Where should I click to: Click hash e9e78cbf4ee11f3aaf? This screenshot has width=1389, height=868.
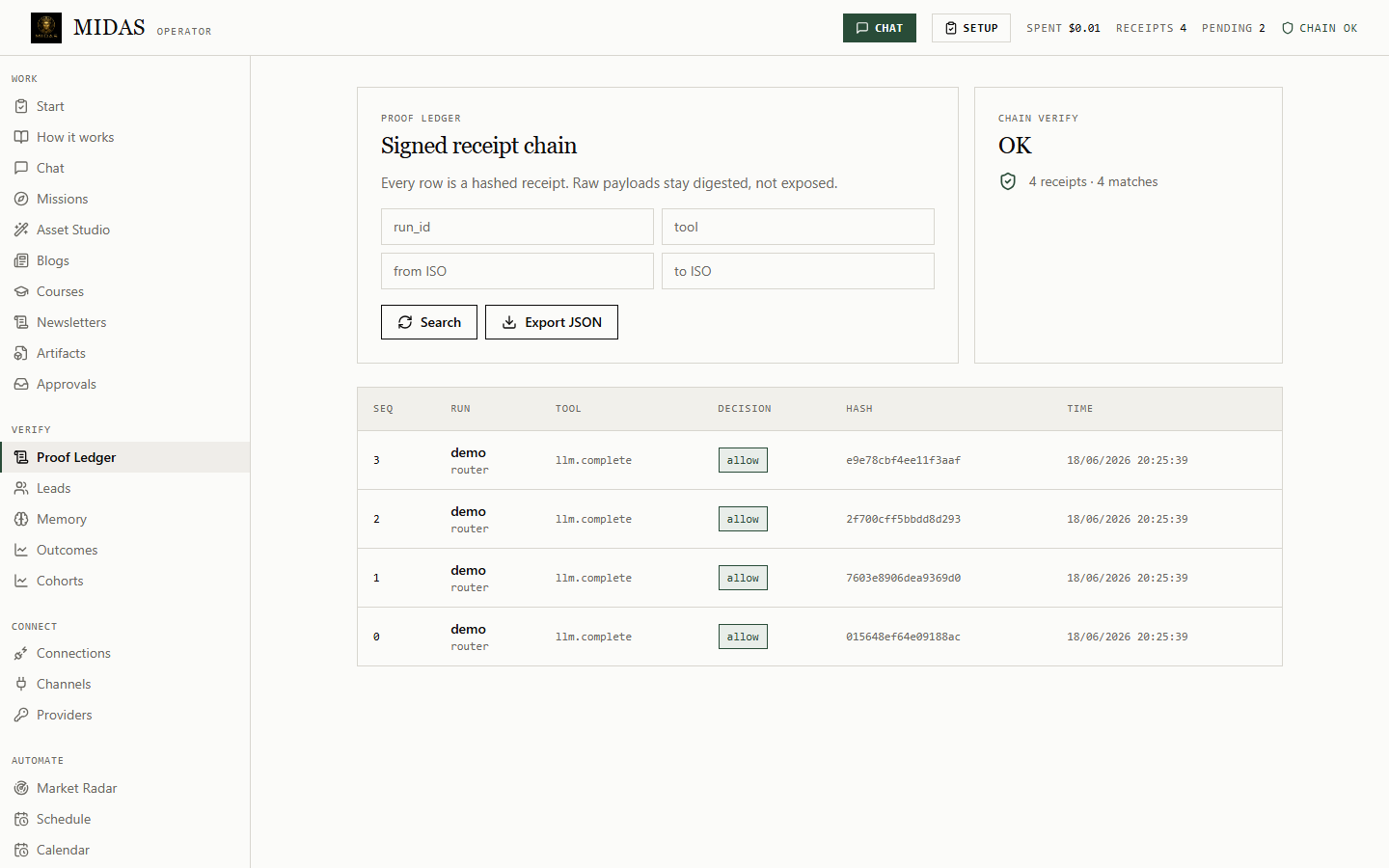904,460
